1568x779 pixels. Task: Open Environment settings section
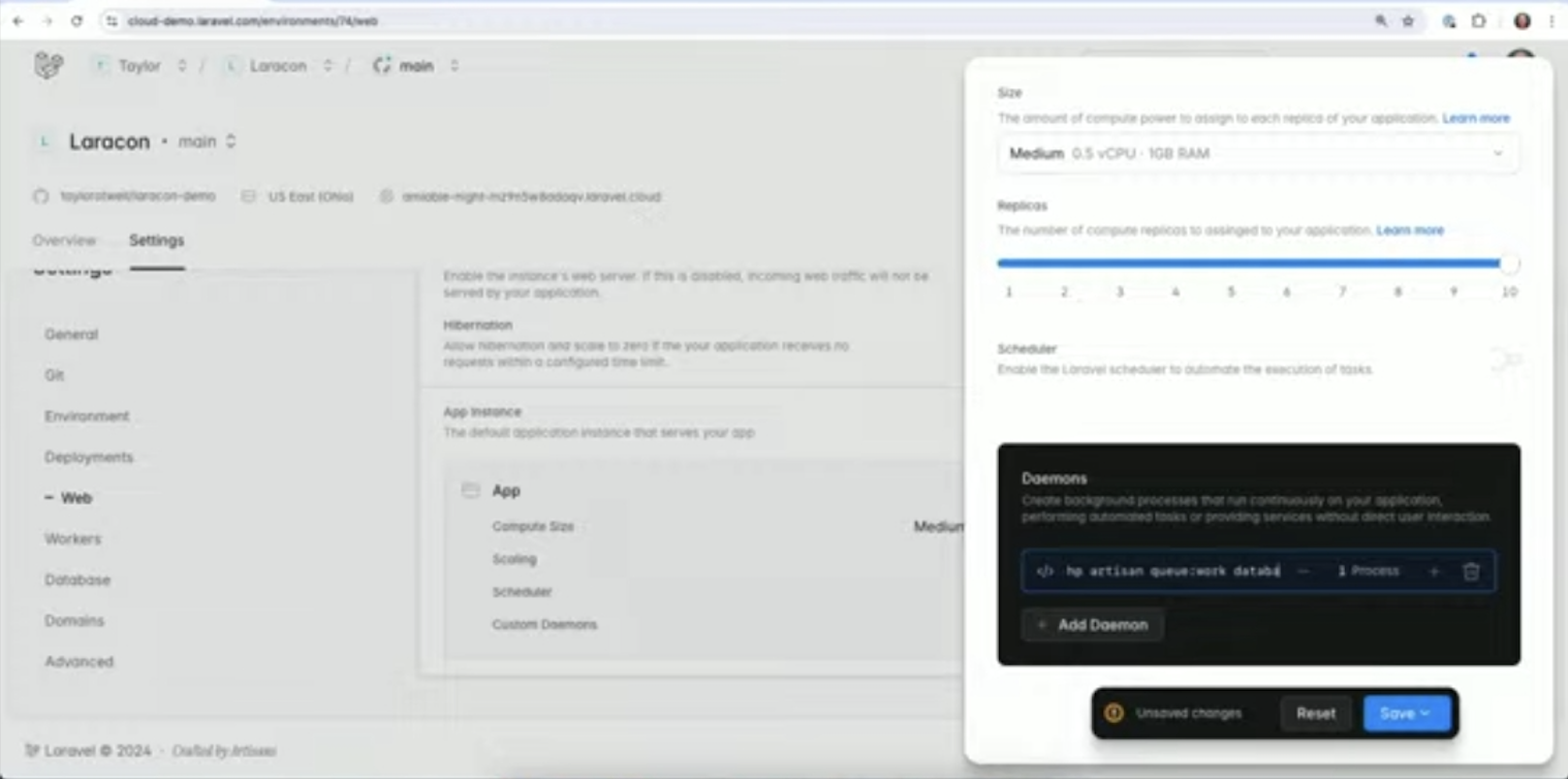[86, 416]
